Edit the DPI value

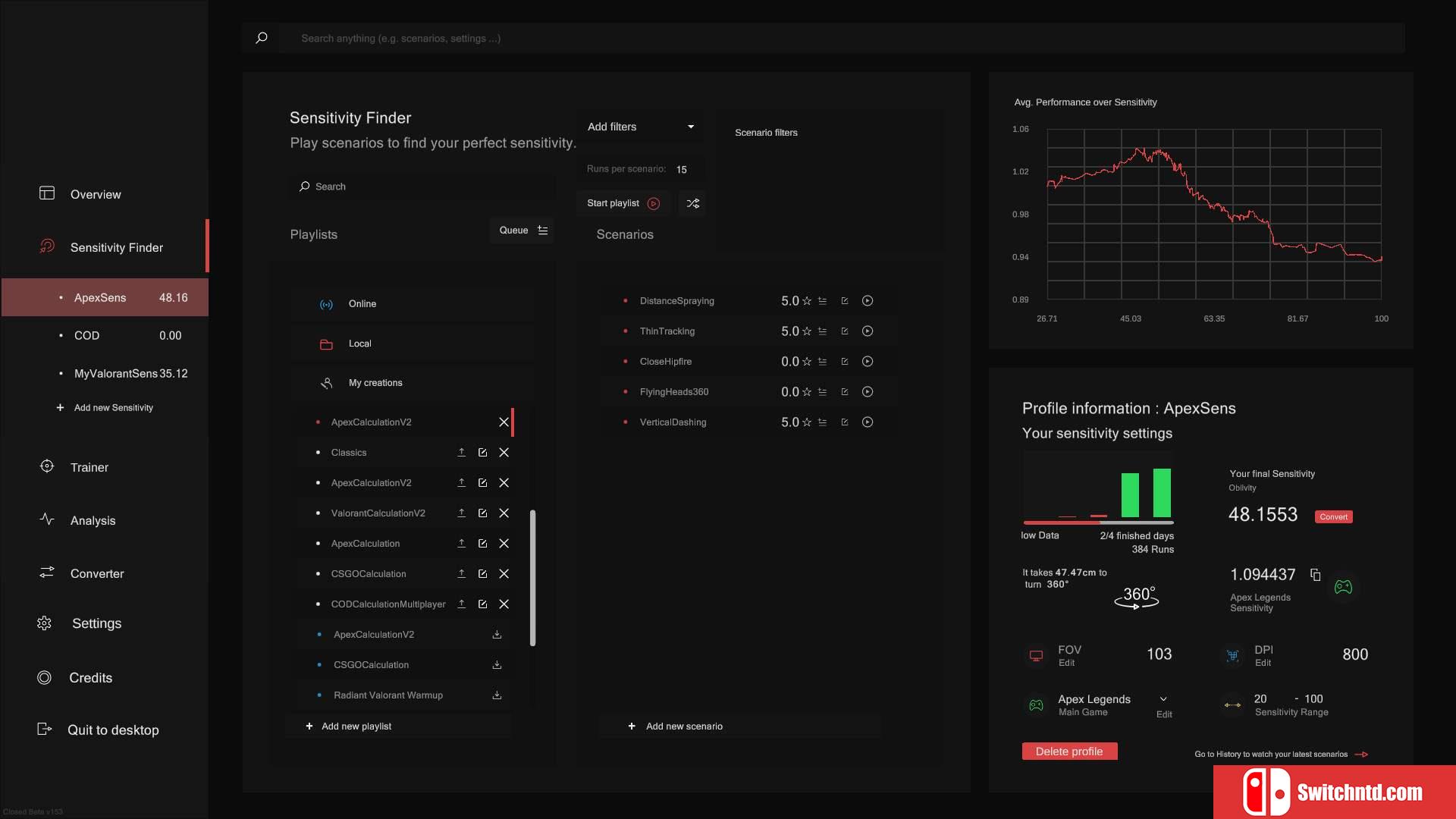tap(1263, 663)
